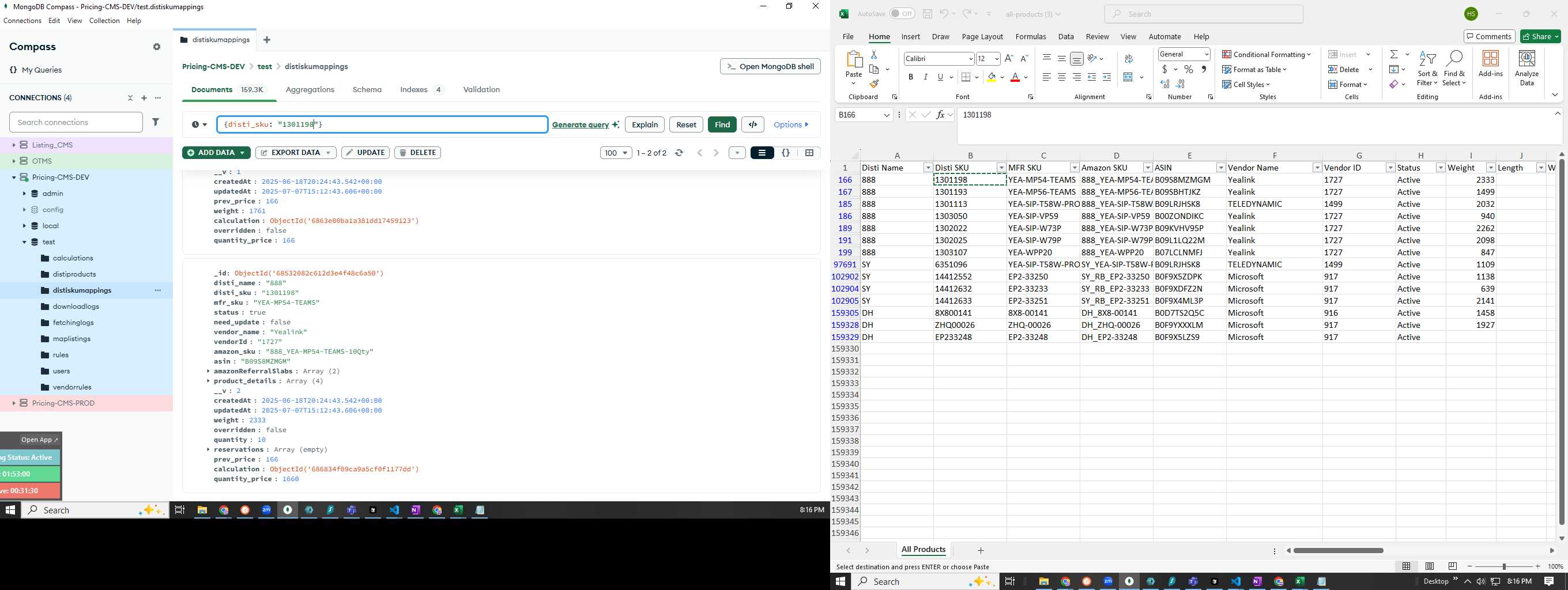Collapse all connections icon
The width and height of the screenshot is (1568, 590).
(130, 98)
